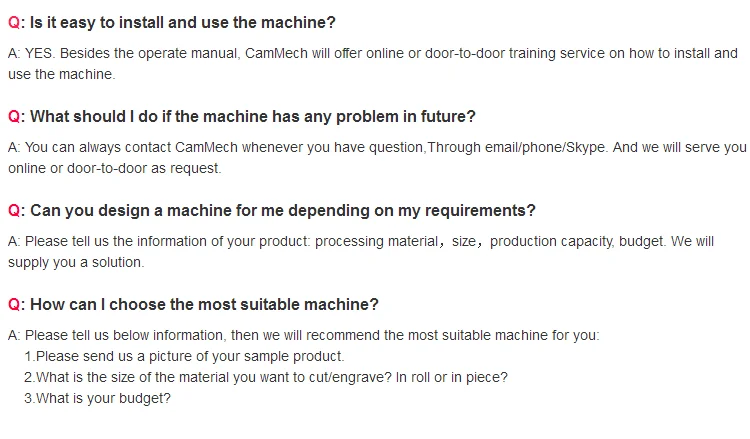Click the words 'production capacity, budget' in the third answer
The width and height of the screenshot is (750, 439).
(575, 242)
